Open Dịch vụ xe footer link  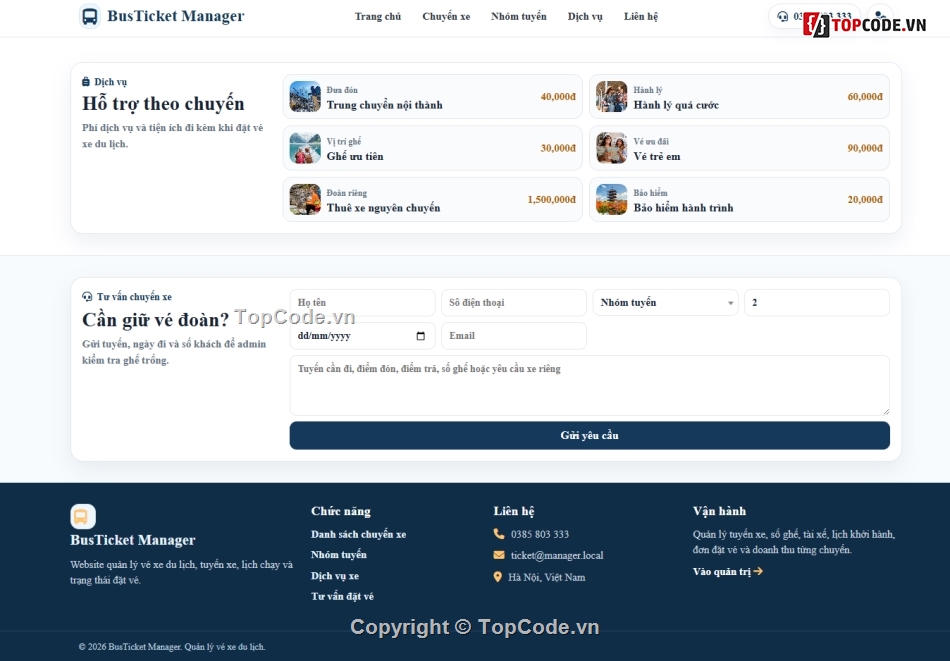coord(335,576)
